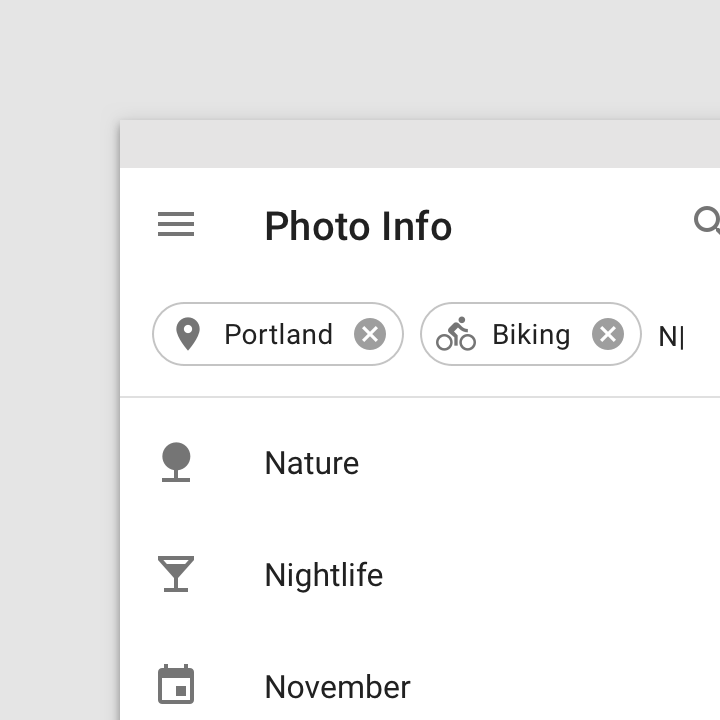This screenshot has height=720, width=720.
Task: Click the Photo Info title
Action: (x=358, y=225)
